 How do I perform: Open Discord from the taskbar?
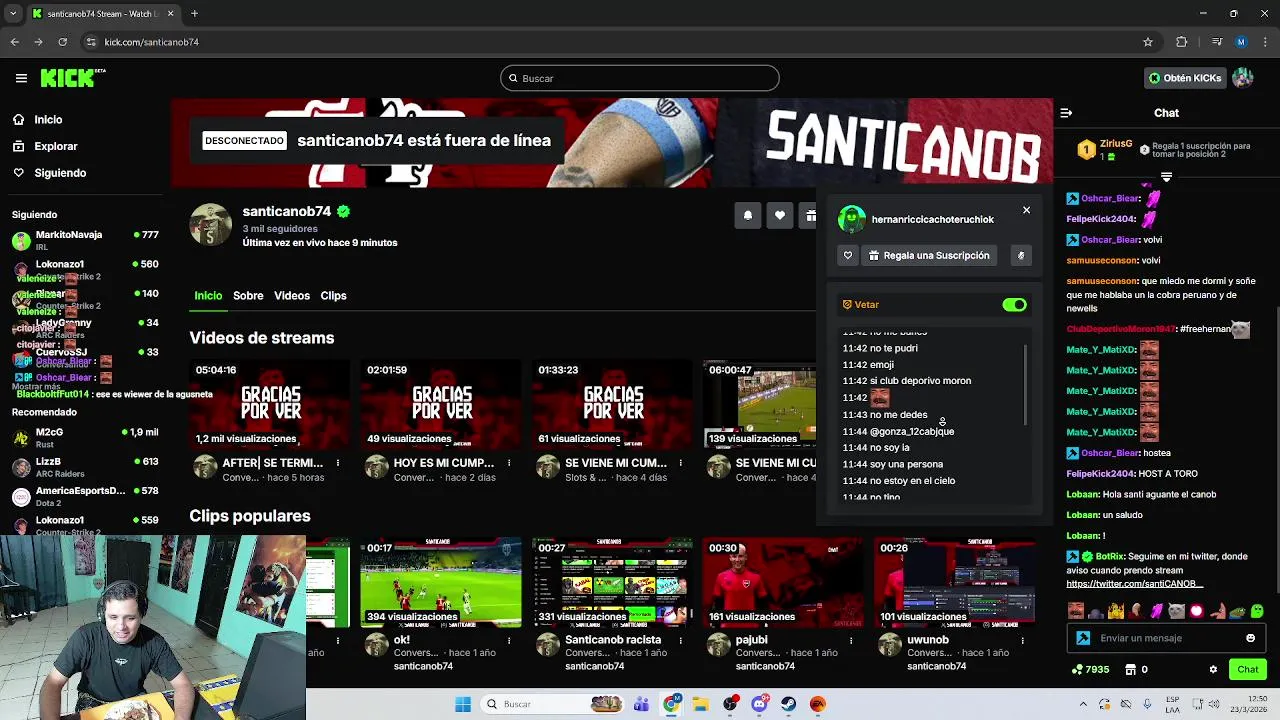click(x=759, y=704)
